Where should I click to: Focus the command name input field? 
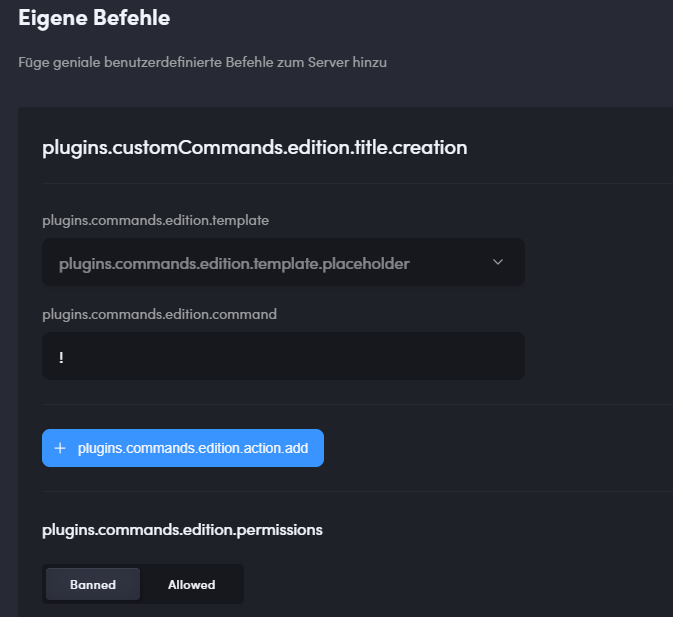click(283, 356)
